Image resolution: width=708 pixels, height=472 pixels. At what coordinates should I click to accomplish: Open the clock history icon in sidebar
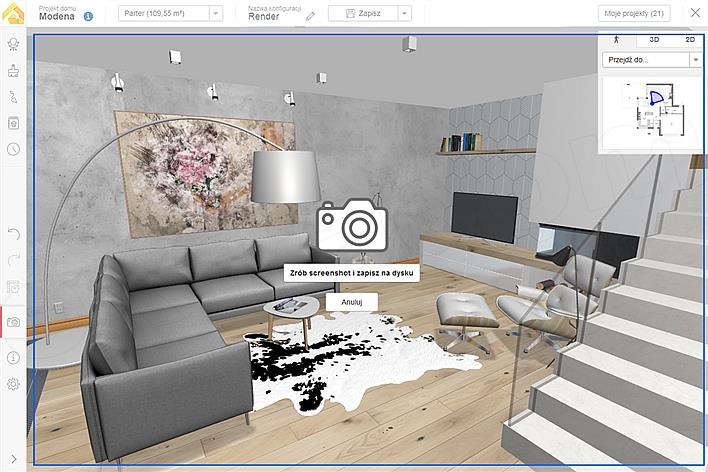(x=13, y=149)
